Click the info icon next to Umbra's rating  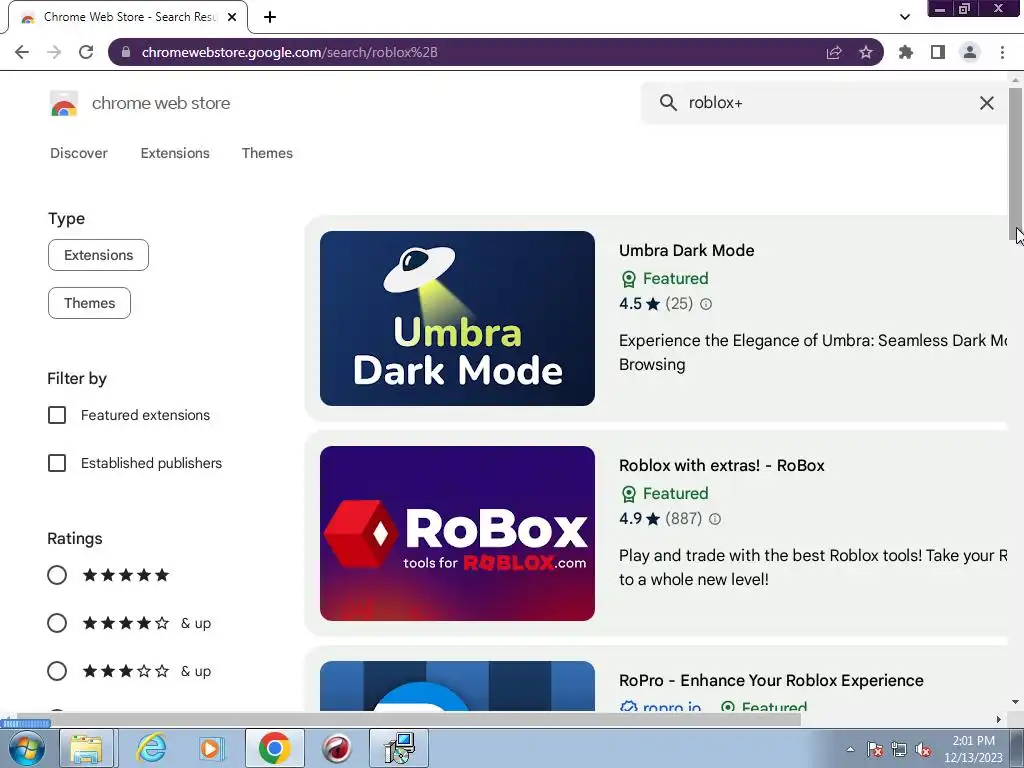[706, 304]
